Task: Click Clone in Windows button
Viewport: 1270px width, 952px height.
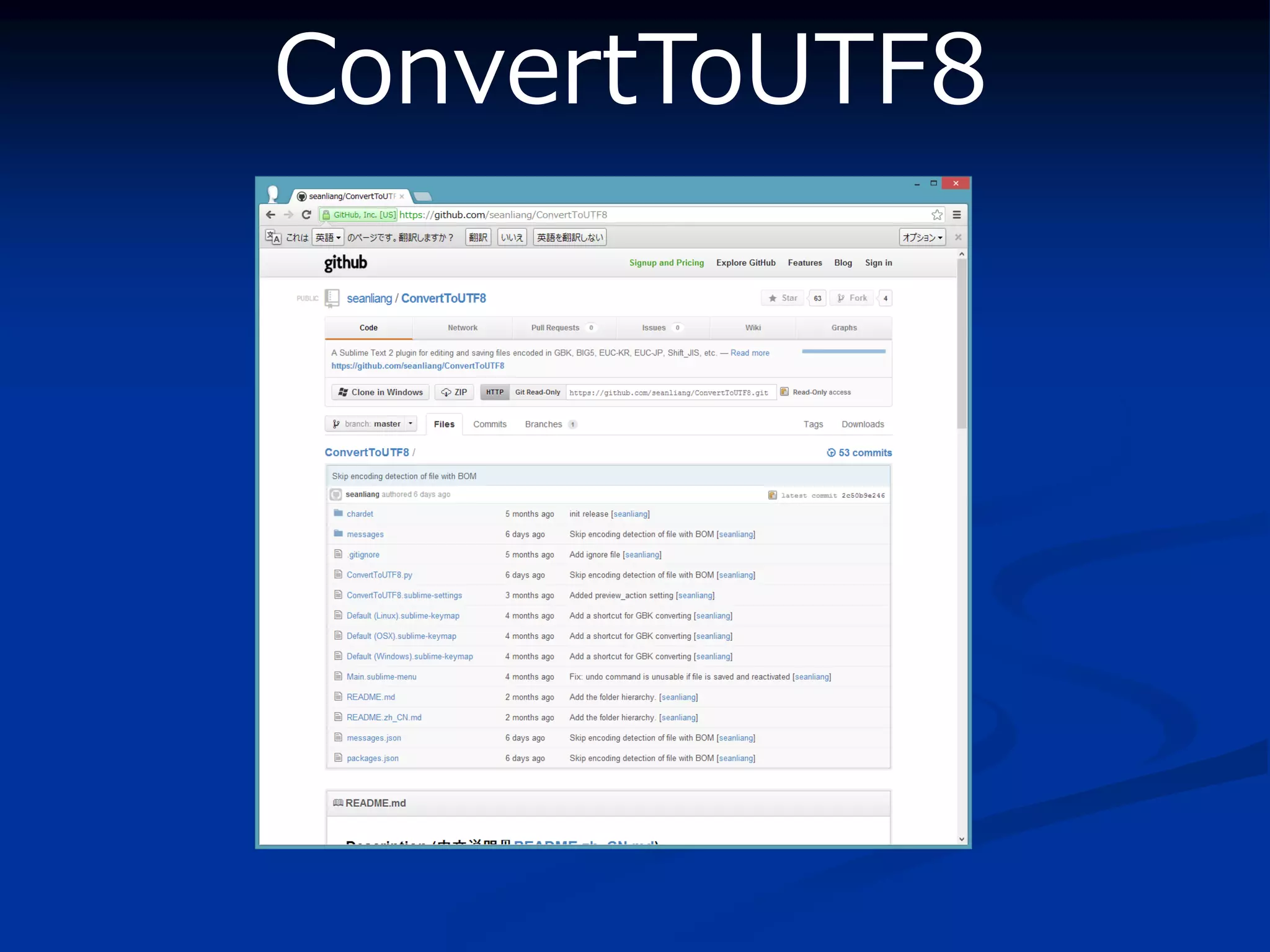Action: click(x=380, y=392)
